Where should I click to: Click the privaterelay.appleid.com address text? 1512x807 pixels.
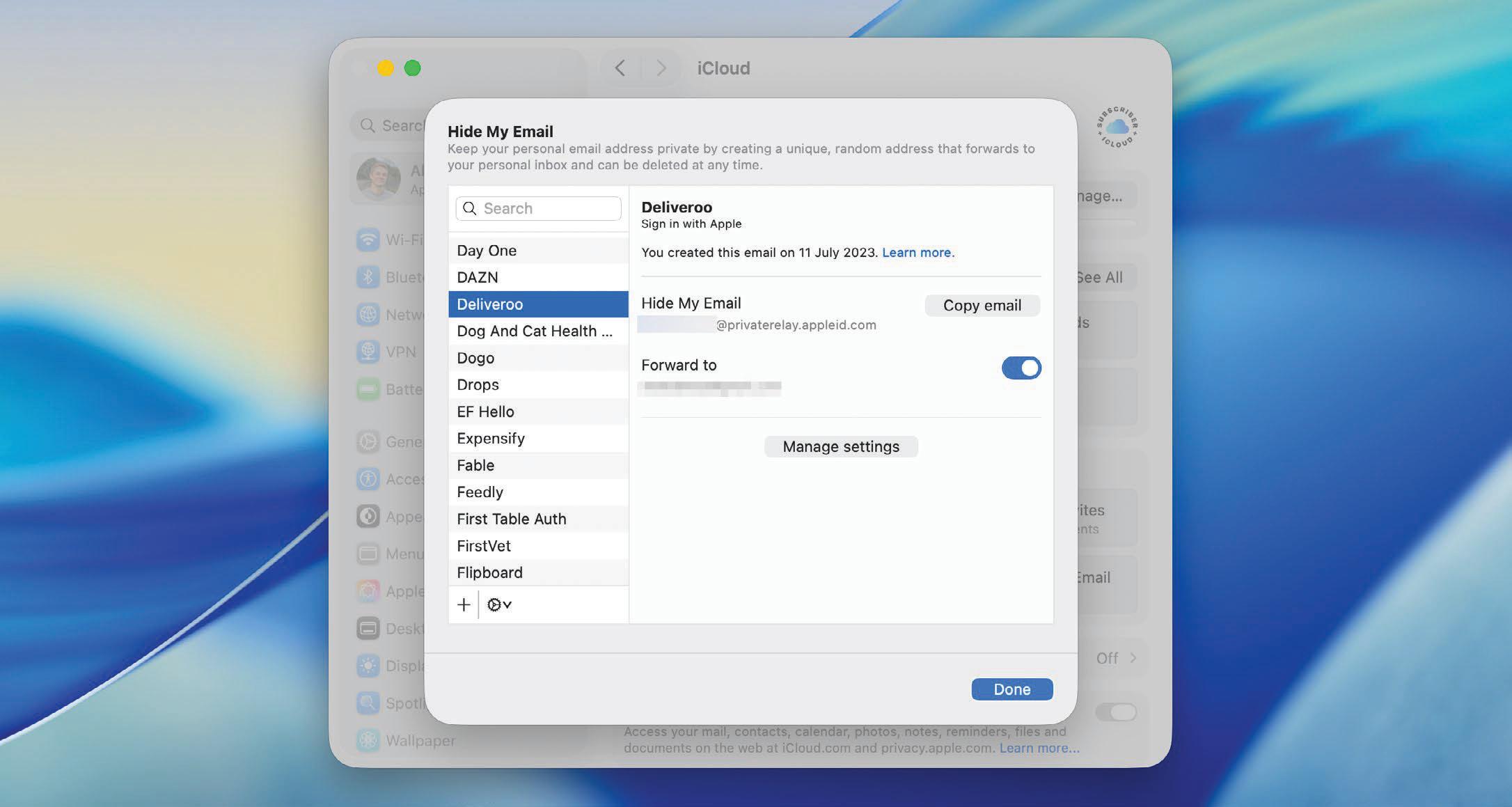point(796,325)
